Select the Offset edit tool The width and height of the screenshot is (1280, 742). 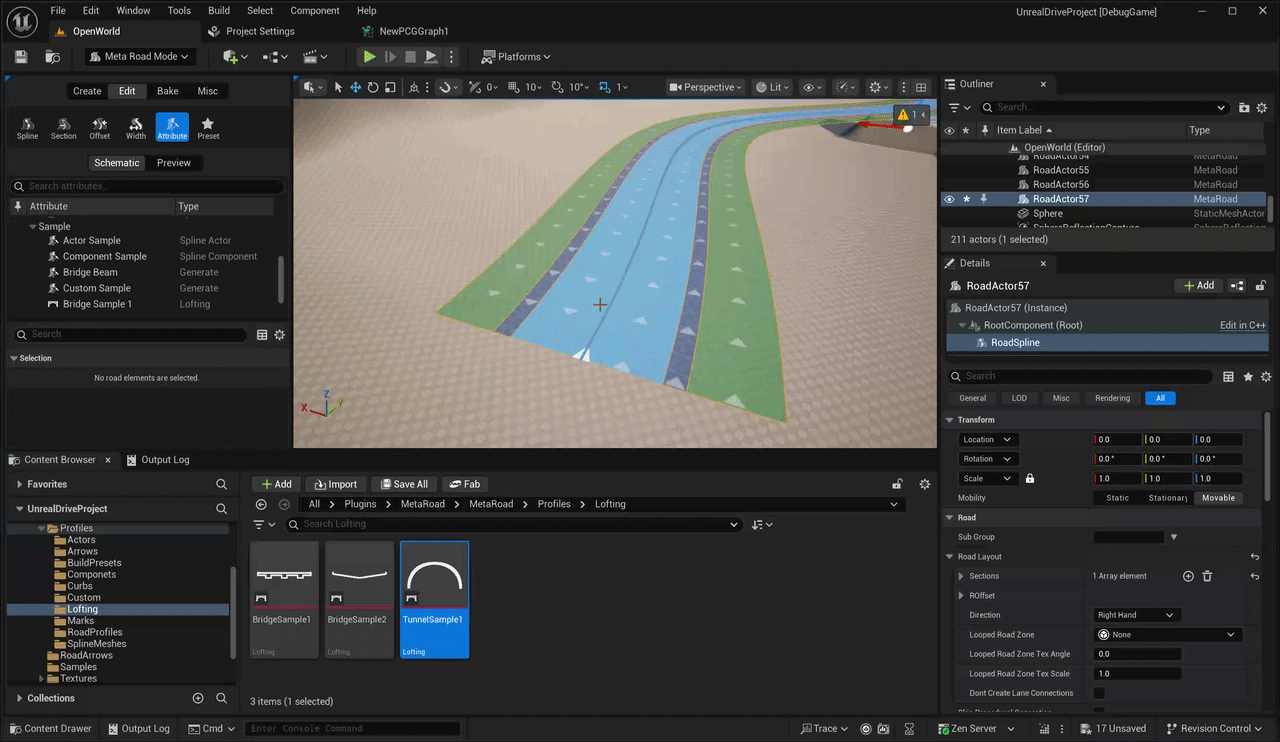coord(100,128)
